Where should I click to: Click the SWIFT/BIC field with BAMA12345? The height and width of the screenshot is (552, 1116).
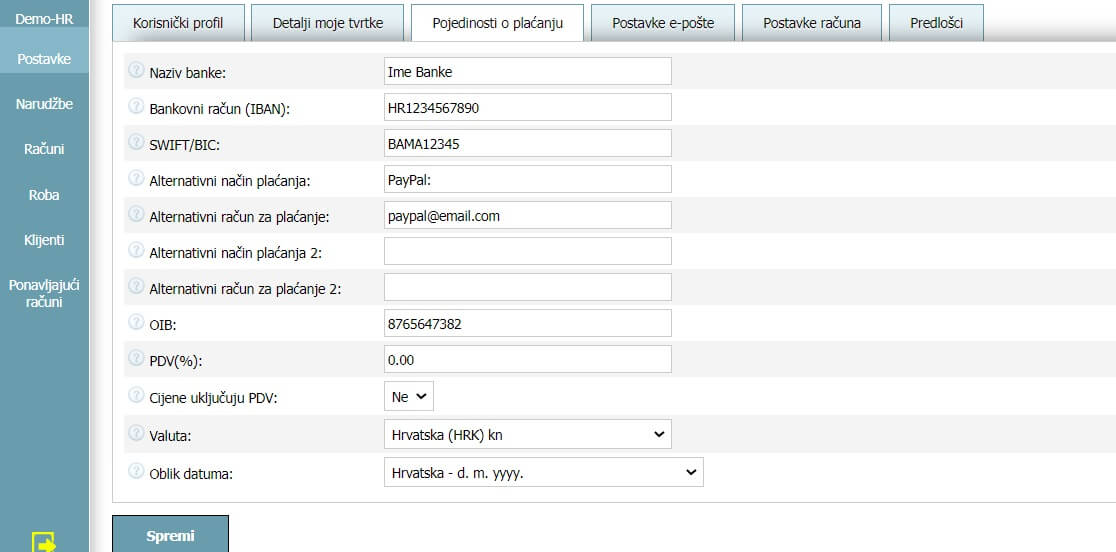tap(527, 143)
